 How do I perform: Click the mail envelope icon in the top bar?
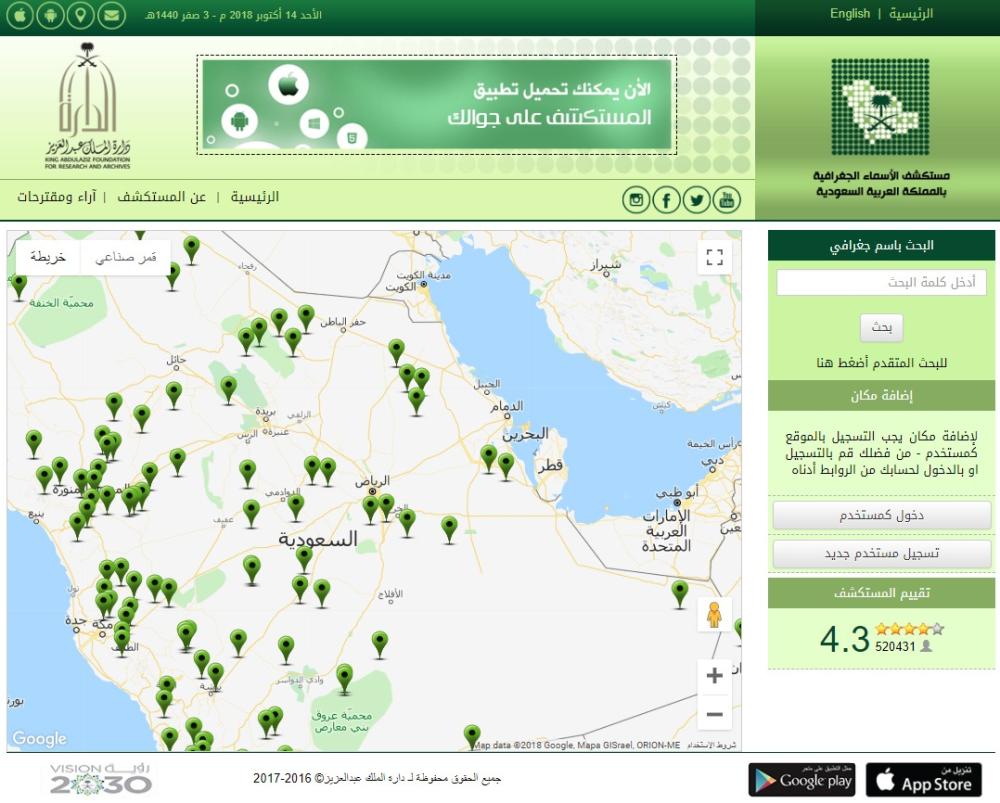pyautogui.click(x=111, y=16)
